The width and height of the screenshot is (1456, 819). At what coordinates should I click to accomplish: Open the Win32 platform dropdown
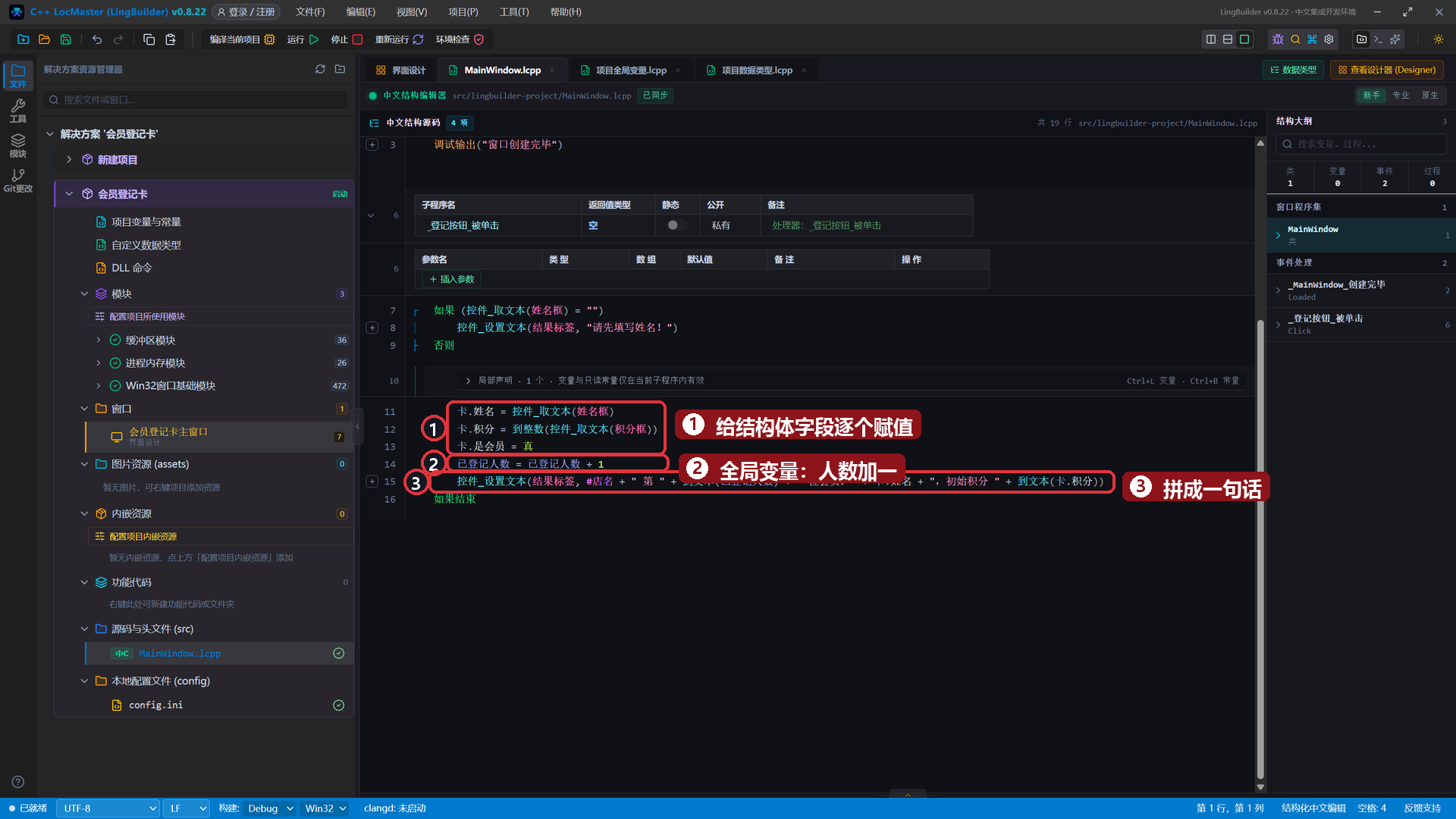click(325, 808)
